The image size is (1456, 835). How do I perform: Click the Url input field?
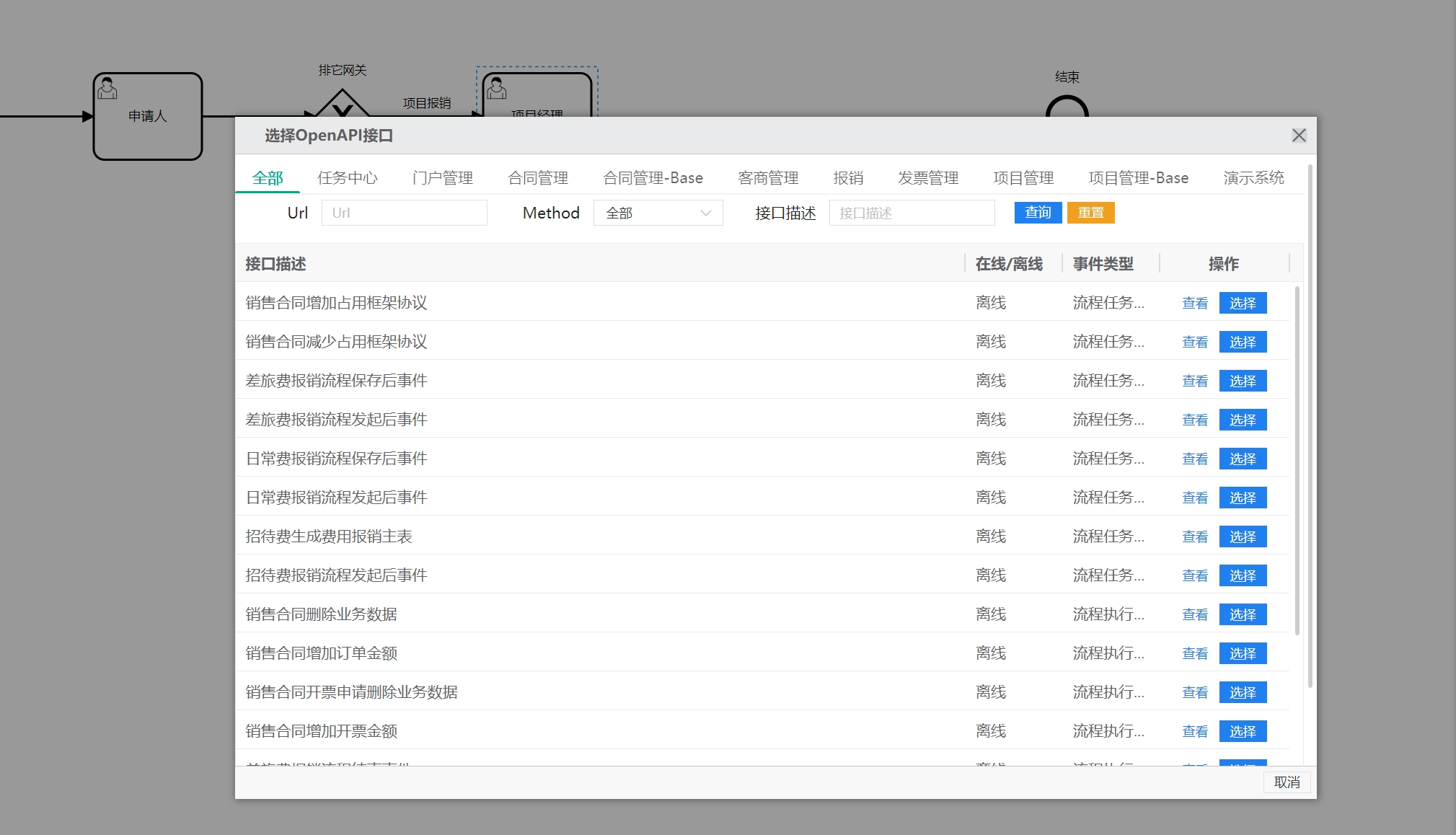pyautogui.click(x=404, y=213)
